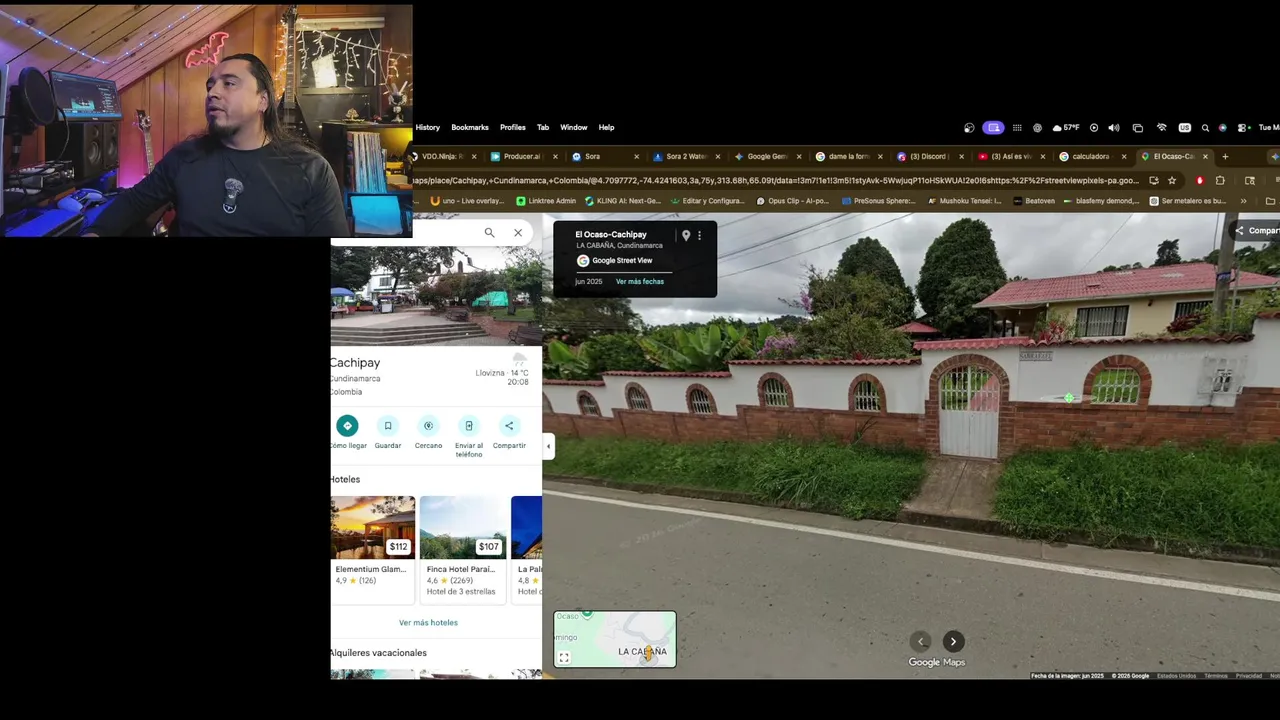Click the Términos footer link

click(1216, 676)
